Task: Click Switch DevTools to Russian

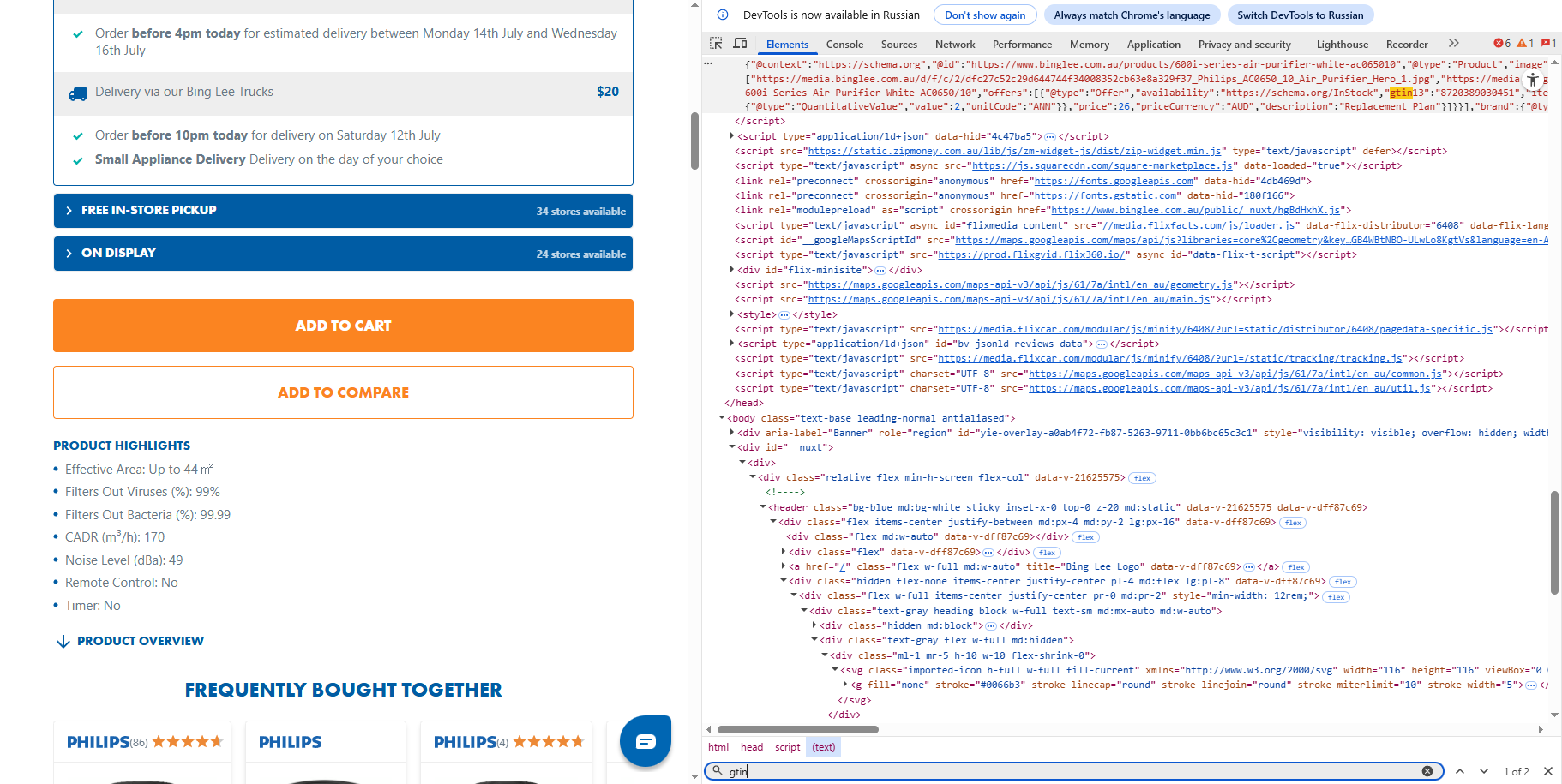Action: (x=1300, y=15)
